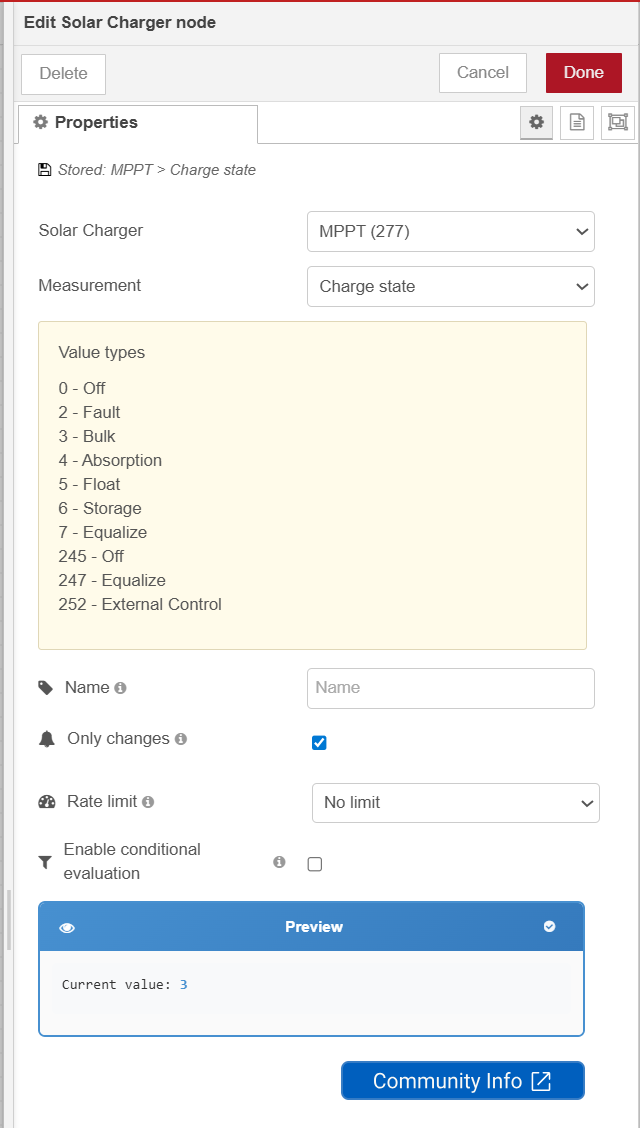Open the Measurement Charge state dropdown
The height and width of the screenshot is (1128, 640).
click(451, 286)
